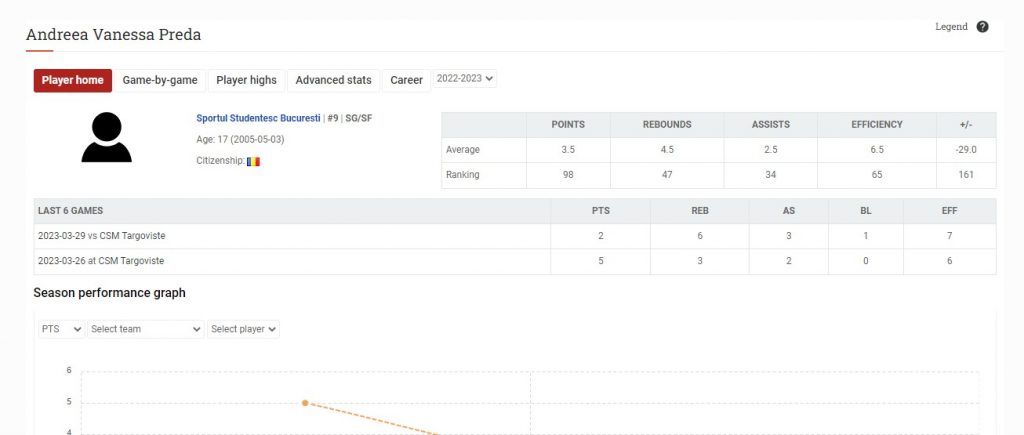Click the orange data point on graph
Image resolution: width=1024 pixels, height=435 pixels.
(x=305, y=403)
